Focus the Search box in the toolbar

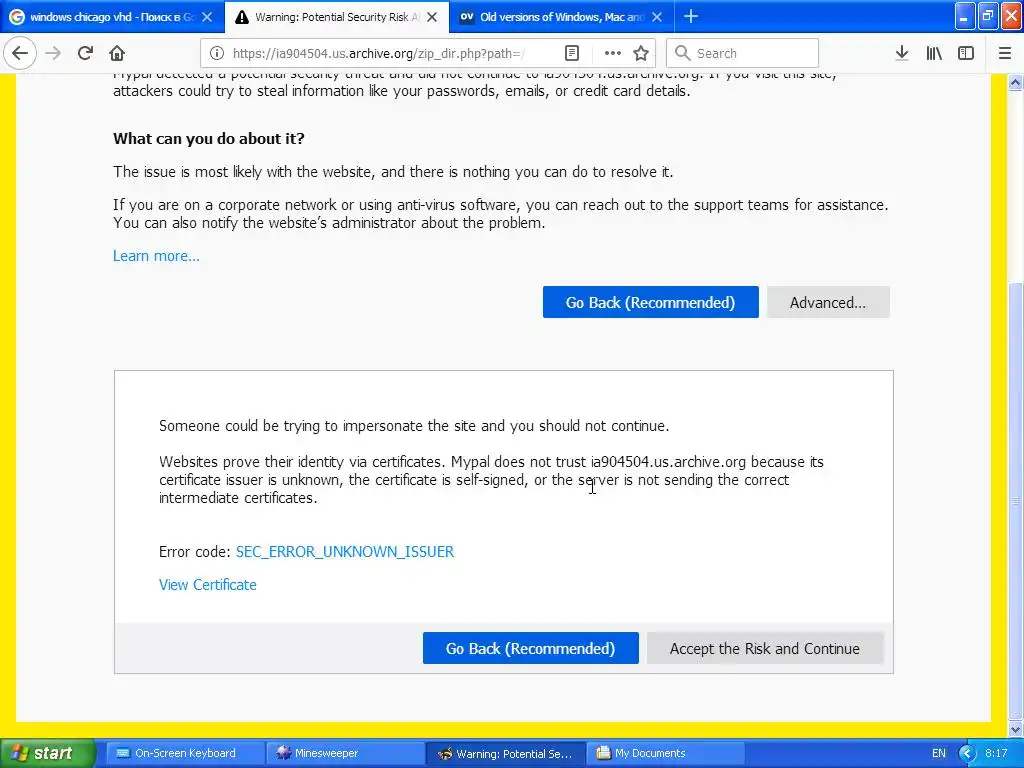click(x=742, y=53)
